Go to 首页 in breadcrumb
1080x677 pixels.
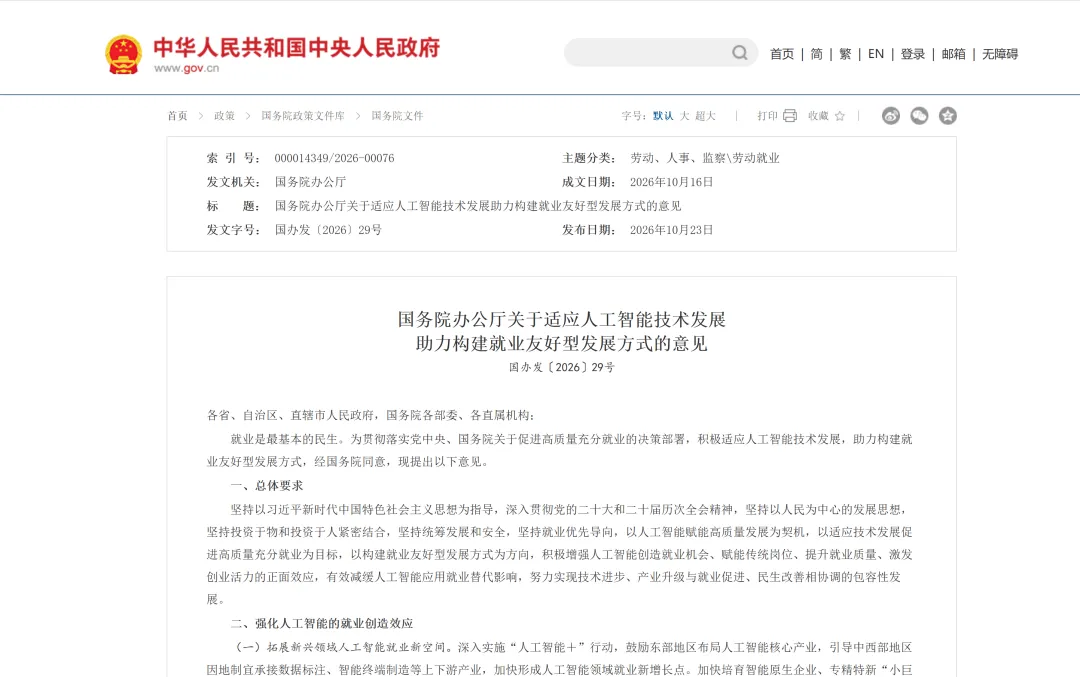[177, 116]
